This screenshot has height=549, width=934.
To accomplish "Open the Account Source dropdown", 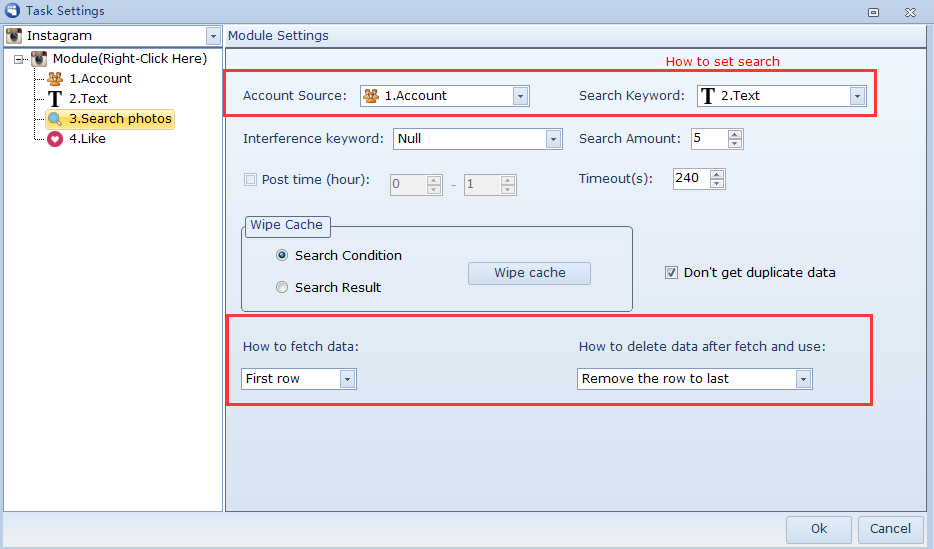I will [x=520, y=96].
